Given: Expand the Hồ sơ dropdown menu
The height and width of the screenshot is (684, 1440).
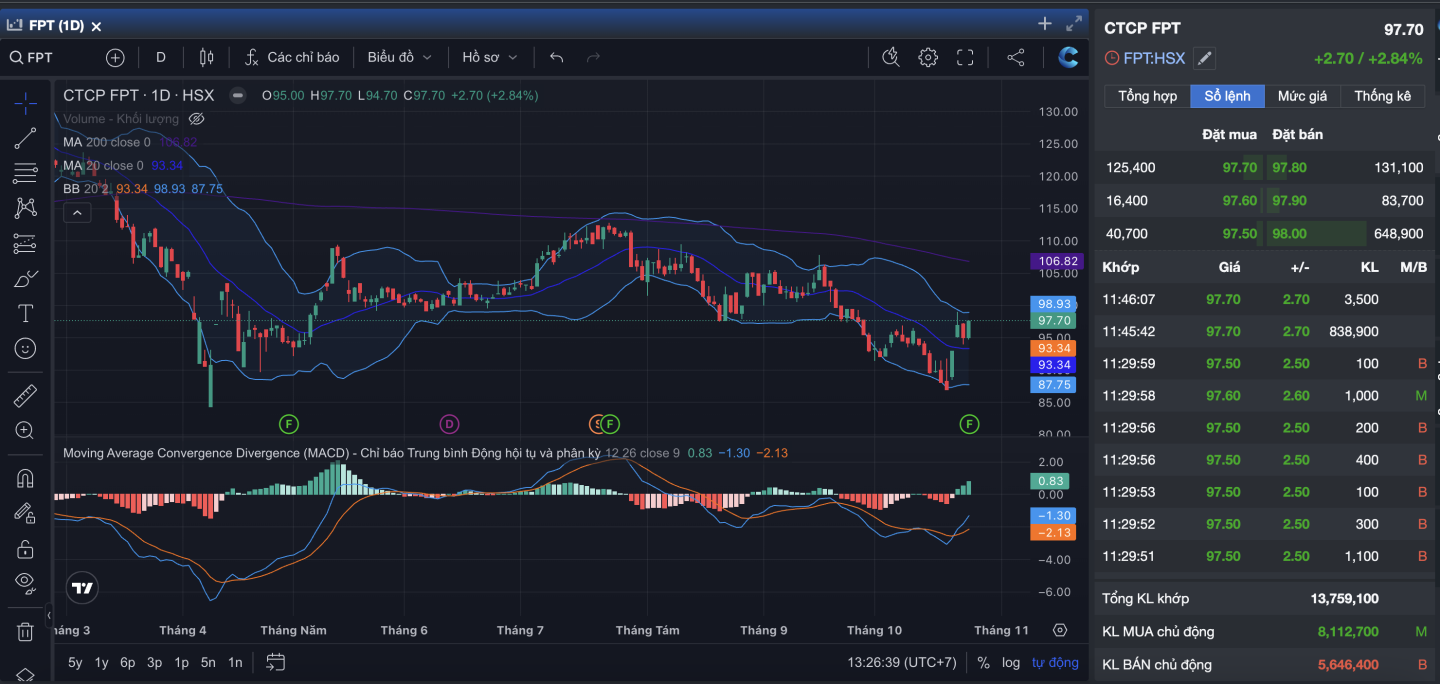Looking at the screenshot, I should pos(489,58).
